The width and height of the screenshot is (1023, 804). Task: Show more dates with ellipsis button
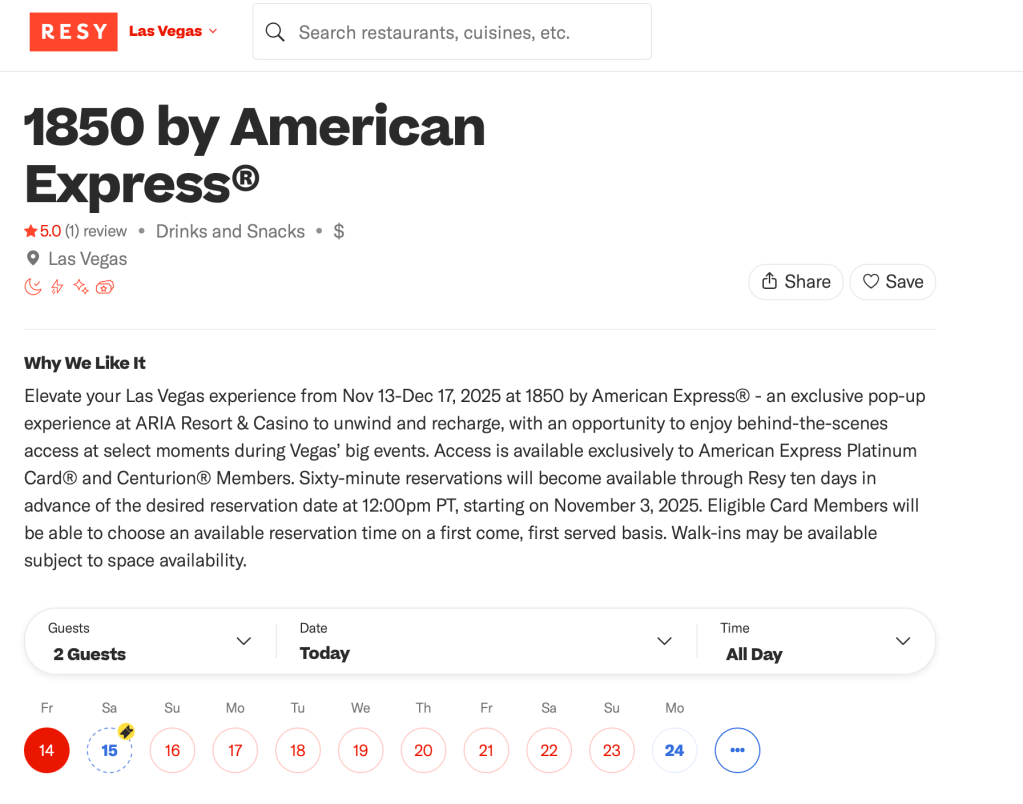pyautogui.click(x=738, y=750)
